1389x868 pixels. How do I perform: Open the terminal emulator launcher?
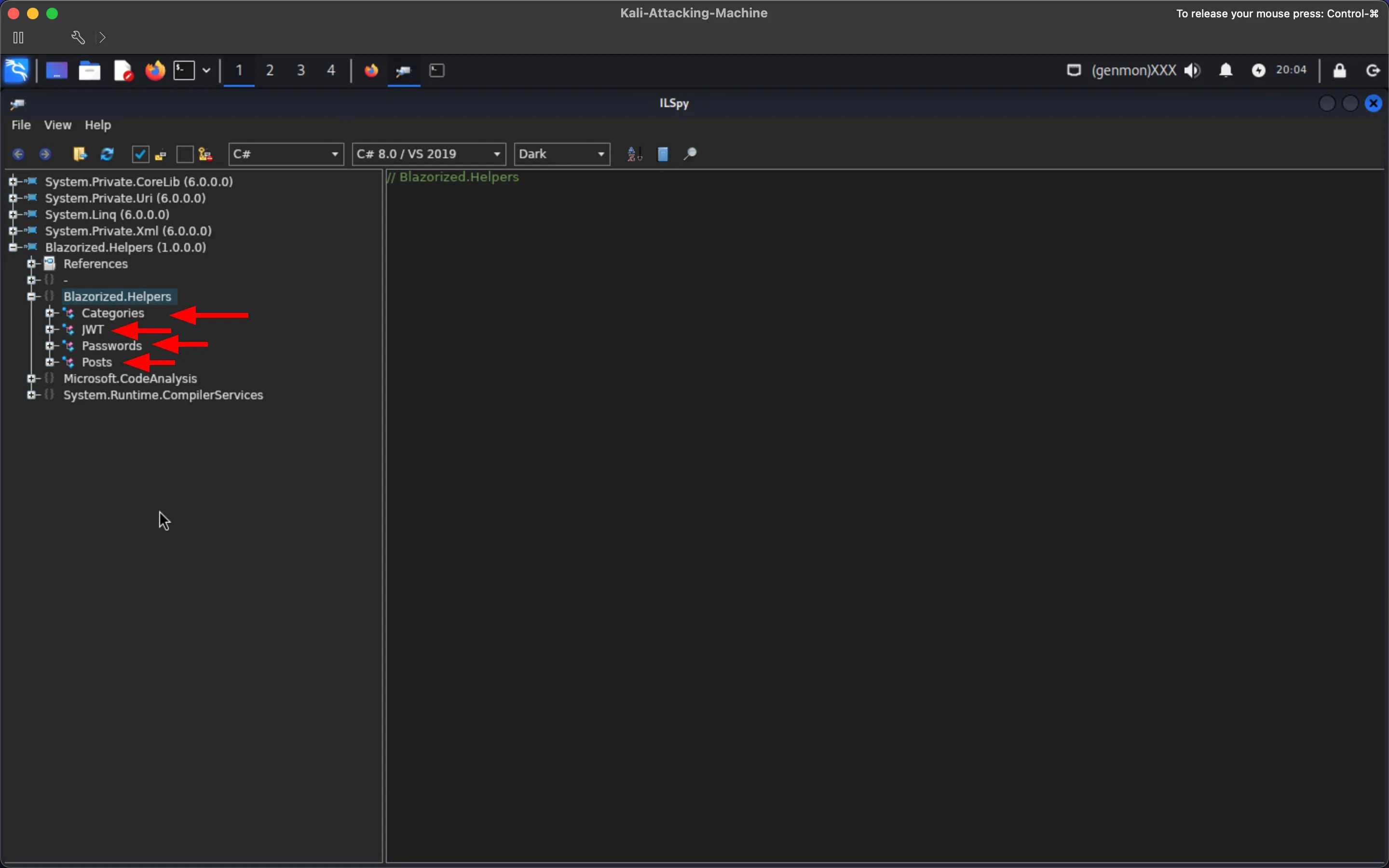pyautogui.click(x=184, y=70)
